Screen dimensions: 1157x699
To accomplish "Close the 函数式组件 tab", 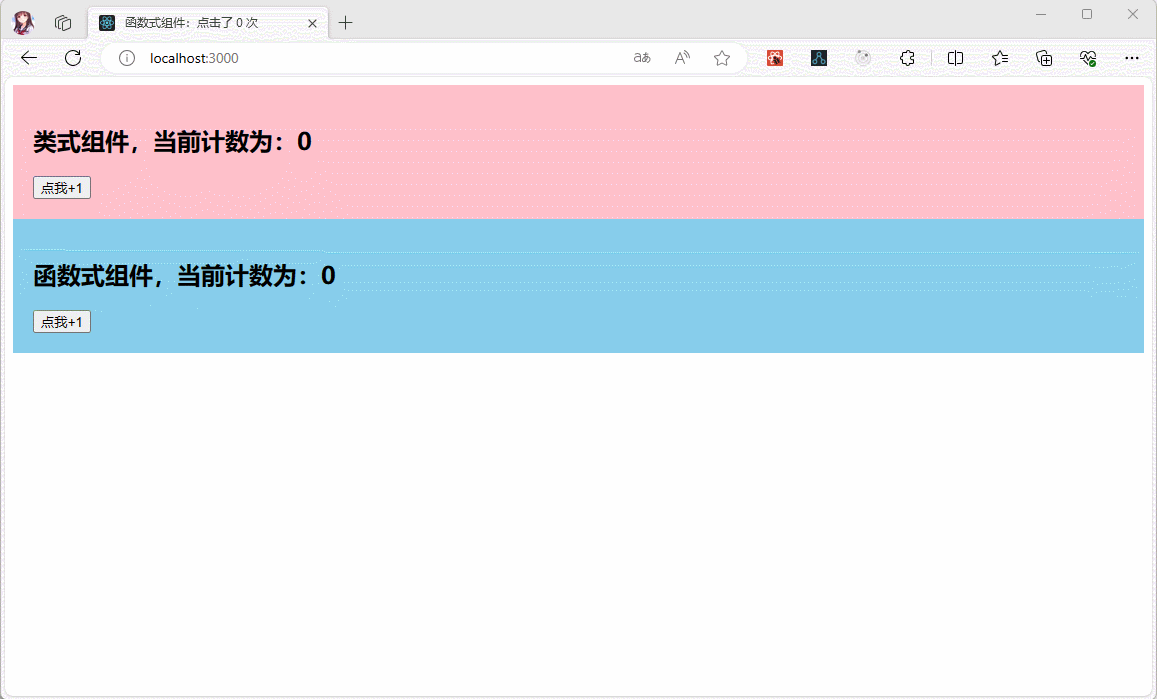I will click(x=312, y=23).
